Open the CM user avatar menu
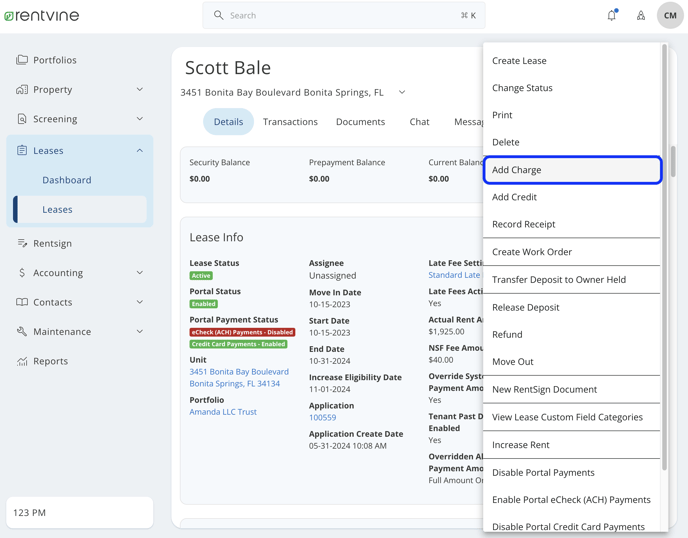Screen dimensions: 688x538 click(x=670, y=16)
